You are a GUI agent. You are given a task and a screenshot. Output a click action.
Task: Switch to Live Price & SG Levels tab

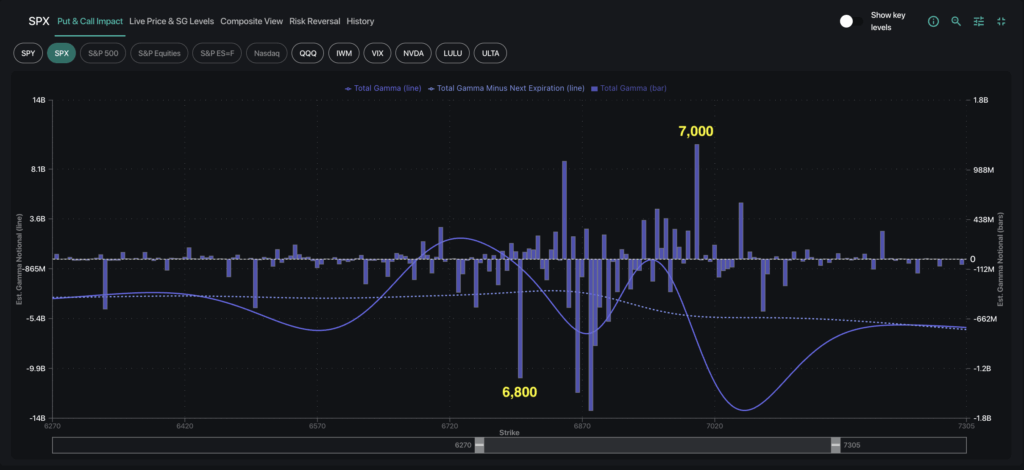tap(171, 21)
